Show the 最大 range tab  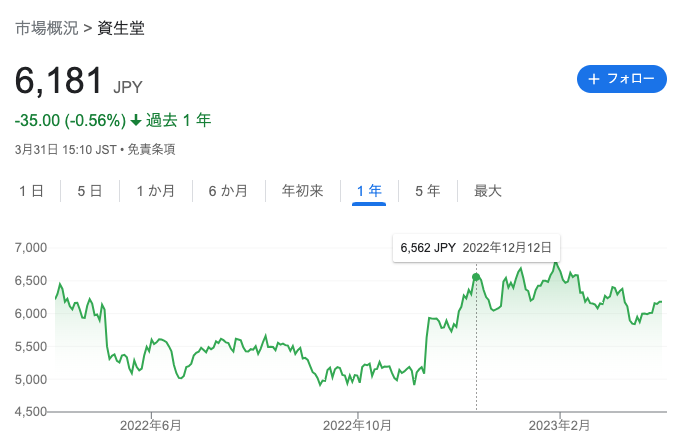[x=488, y=191]
